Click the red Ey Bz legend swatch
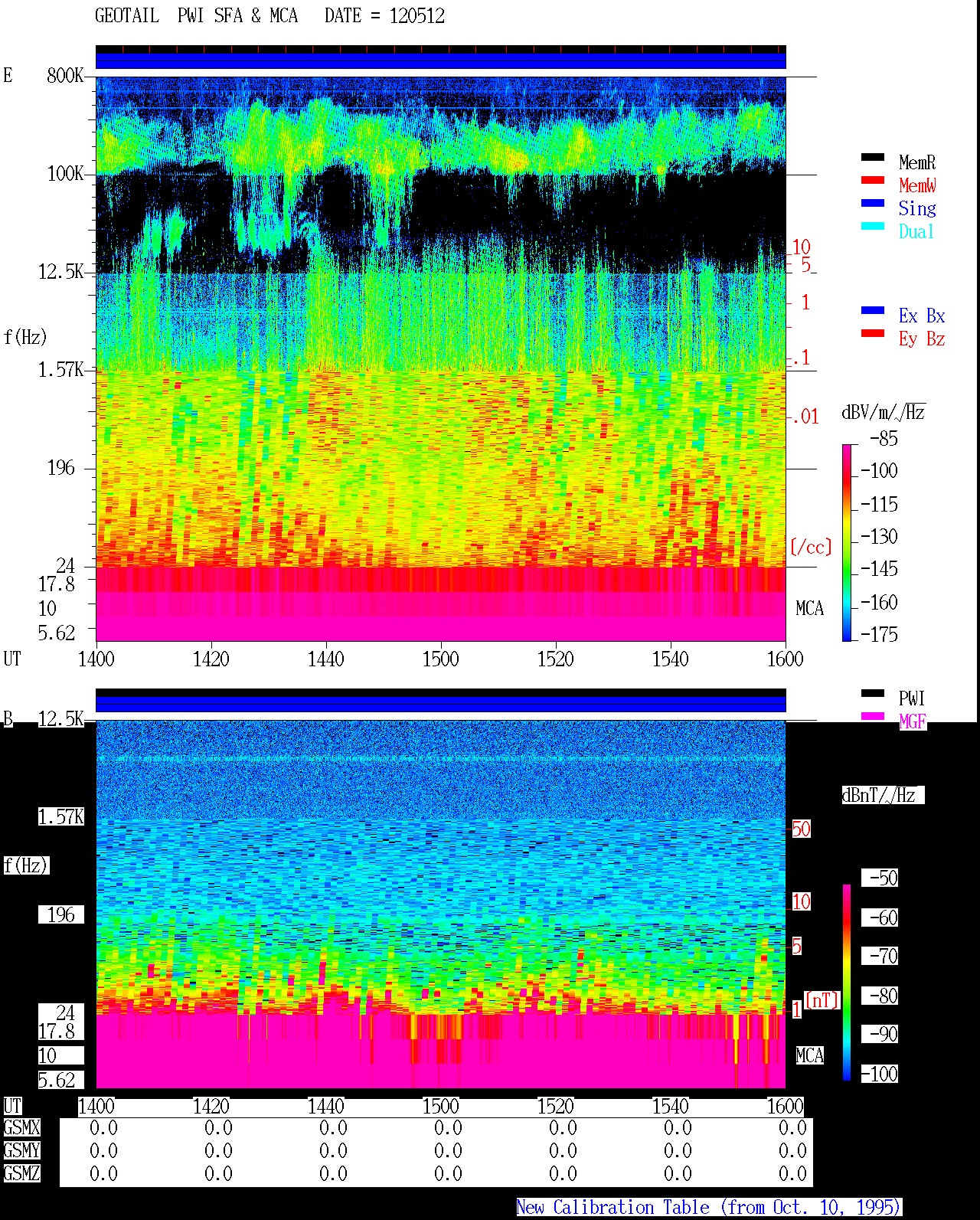 (x=873, y=333)
